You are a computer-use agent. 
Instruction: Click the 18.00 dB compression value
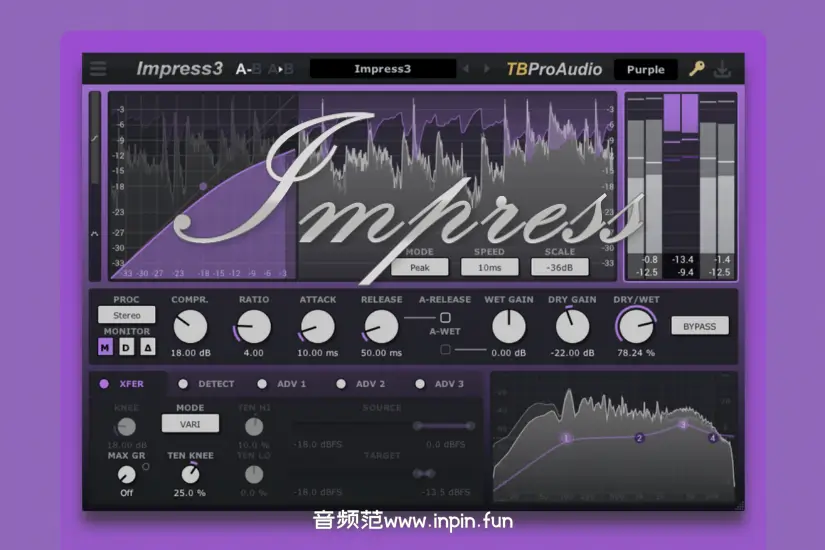coord(190,353)
